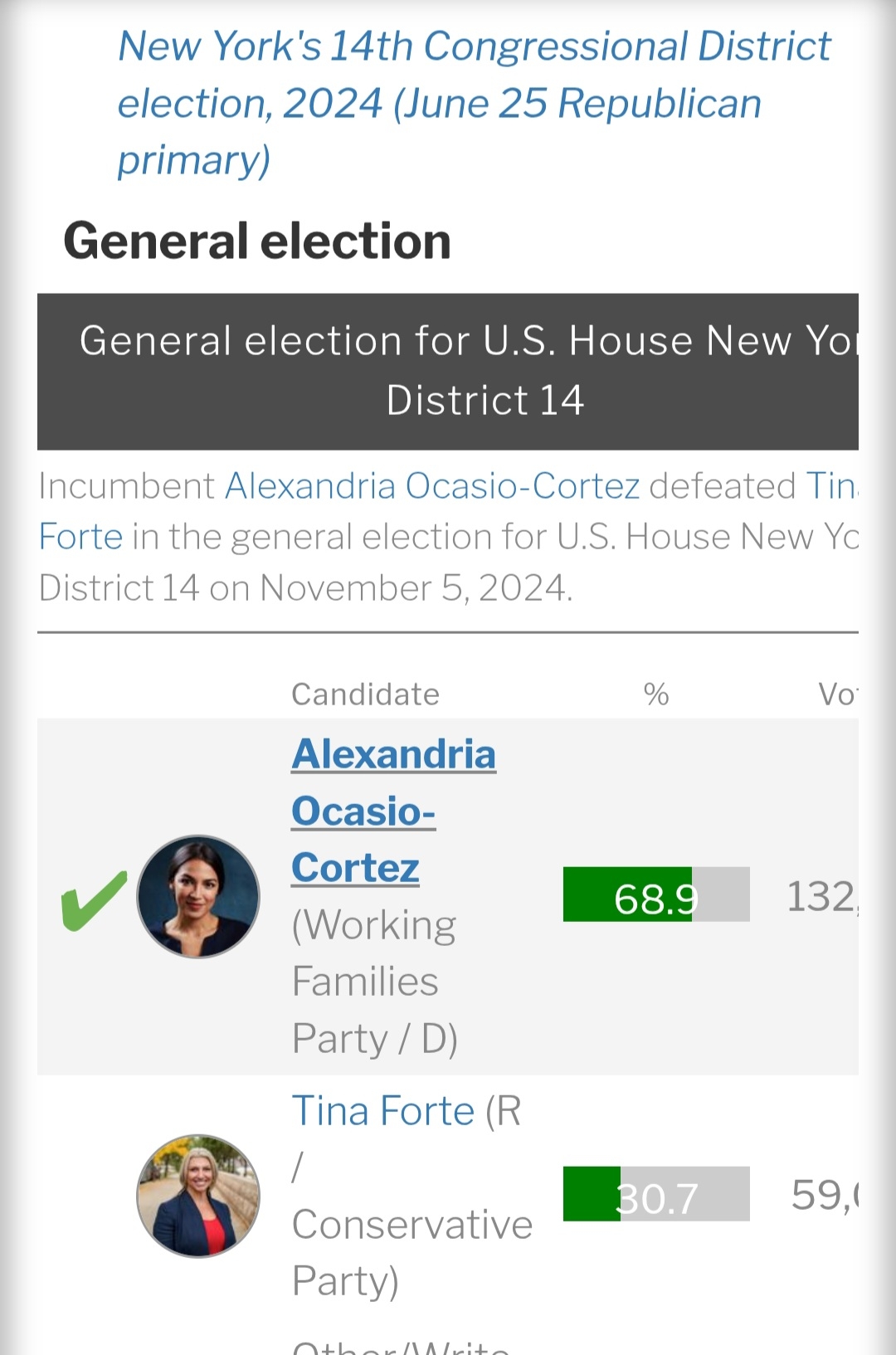
Task: Click the 132 vote count for Ocasio-Cortez
Action: tap(821, 897)
